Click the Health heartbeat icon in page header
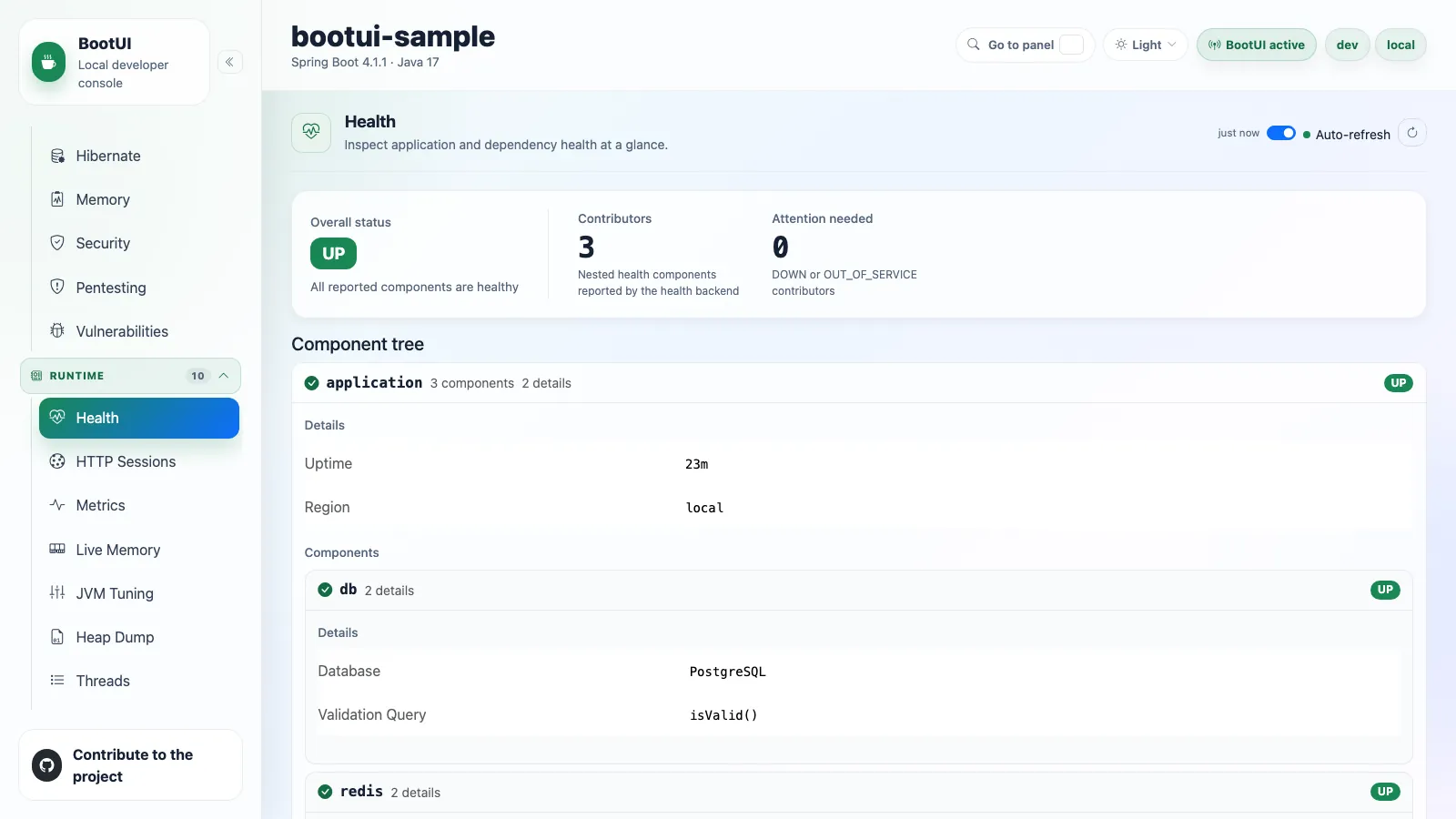1456x819 pixels. (x=311, y=132)
